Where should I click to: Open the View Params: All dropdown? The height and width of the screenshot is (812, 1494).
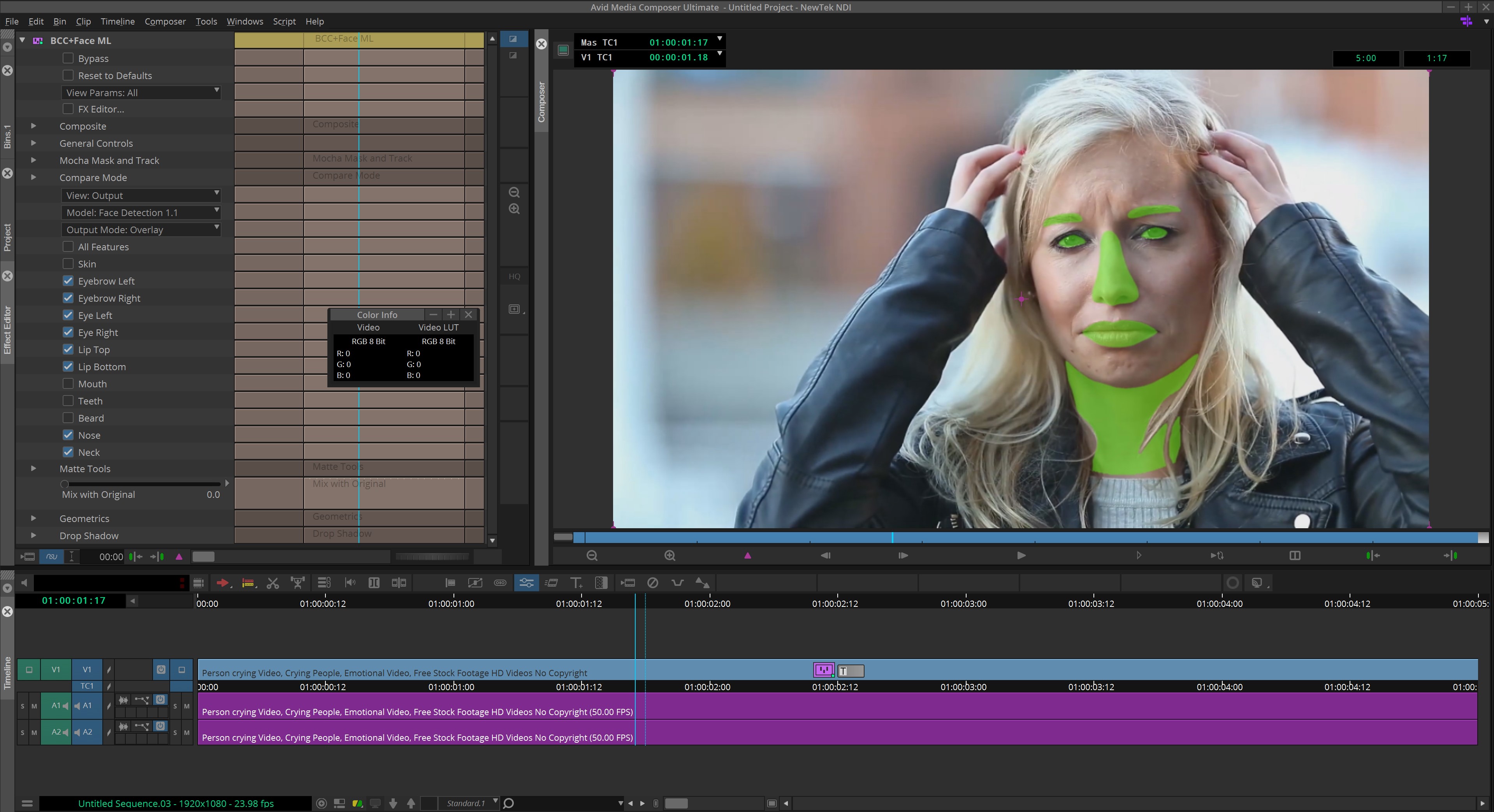click(141, 93)
